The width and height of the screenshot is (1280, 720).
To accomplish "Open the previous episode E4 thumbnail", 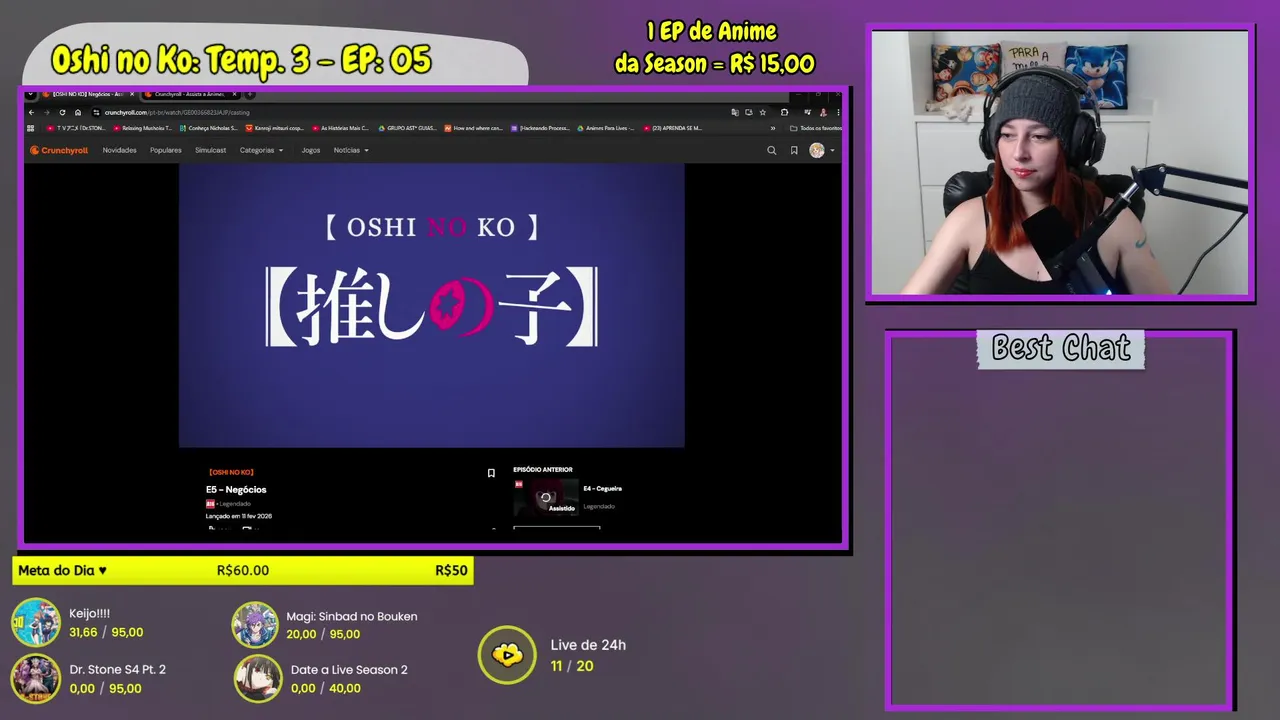I will (x=546, y=497).
